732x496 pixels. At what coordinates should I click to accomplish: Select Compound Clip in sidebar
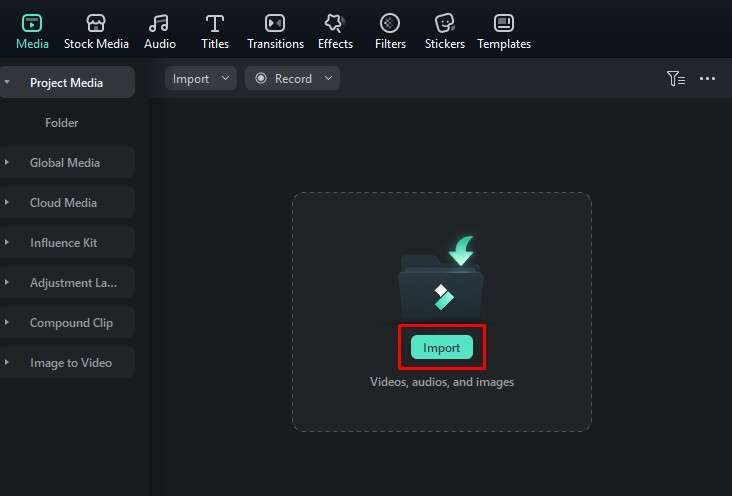click(67, 322)
